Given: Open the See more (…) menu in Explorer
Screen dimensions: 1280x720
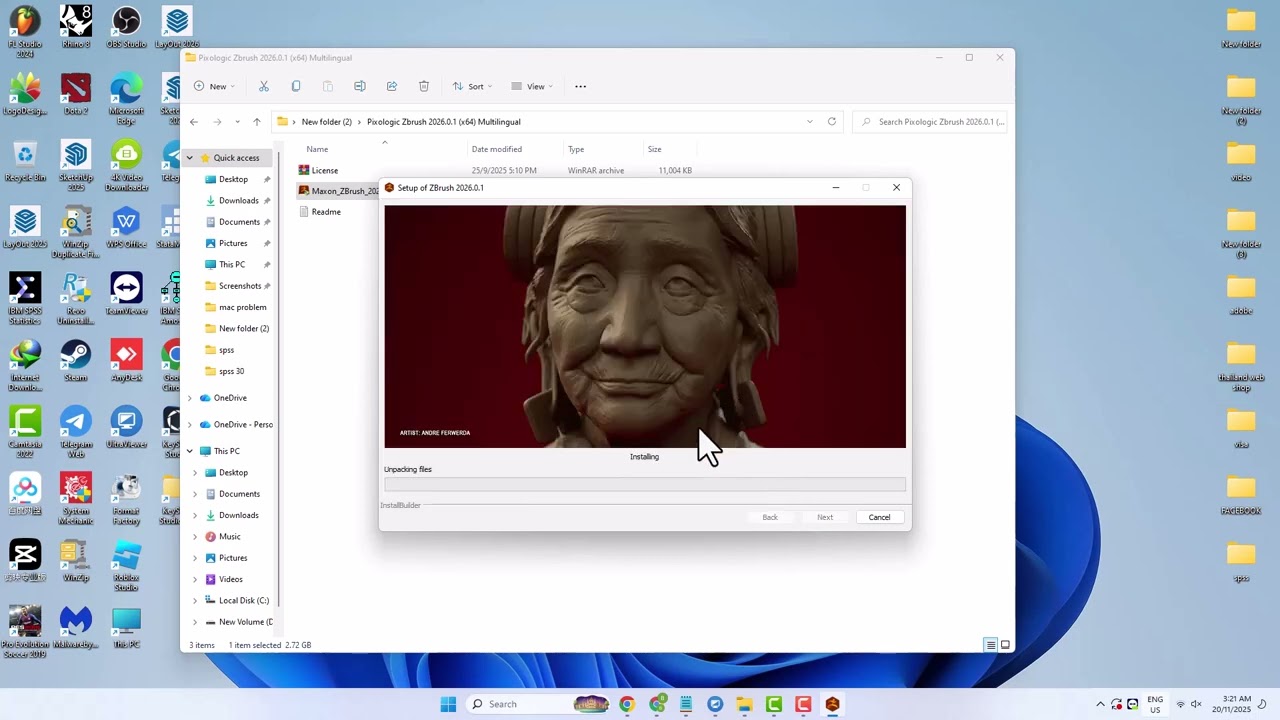Looking at the screenshot, I should (580, 86).
